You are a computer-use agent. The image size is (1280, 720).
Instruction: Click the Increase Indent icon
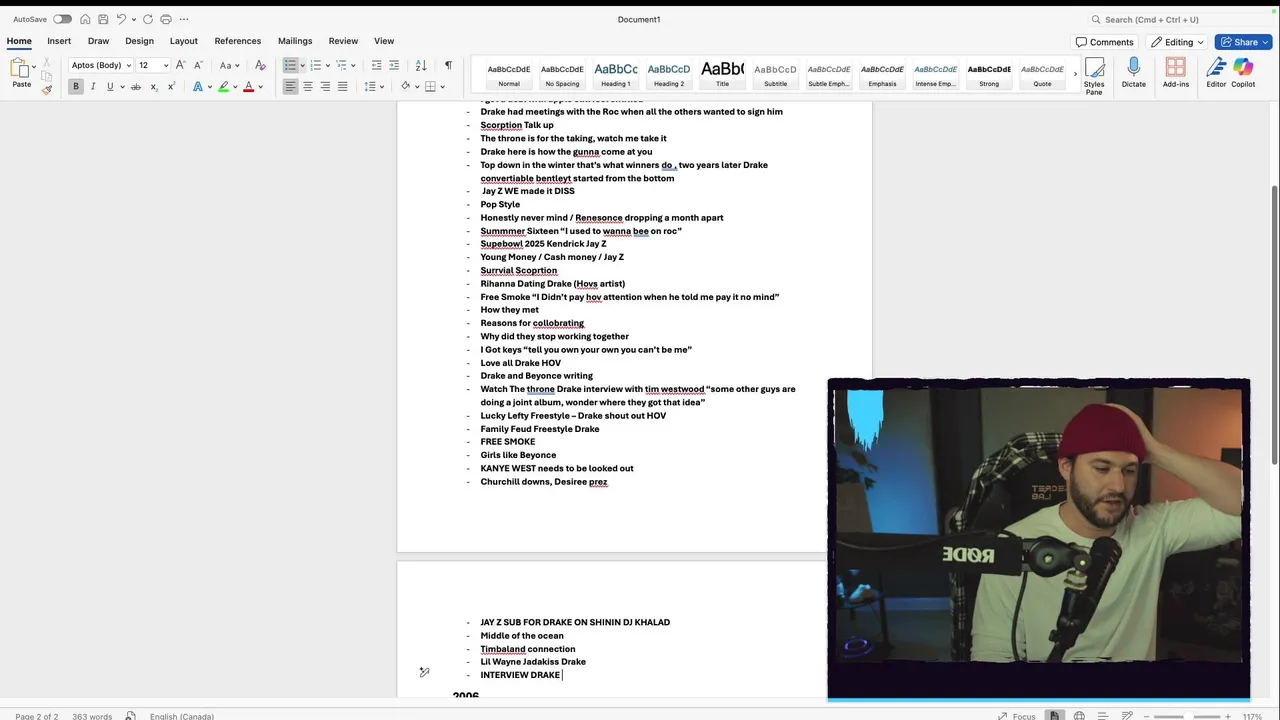pyautogui.click(x=394, y=65)
